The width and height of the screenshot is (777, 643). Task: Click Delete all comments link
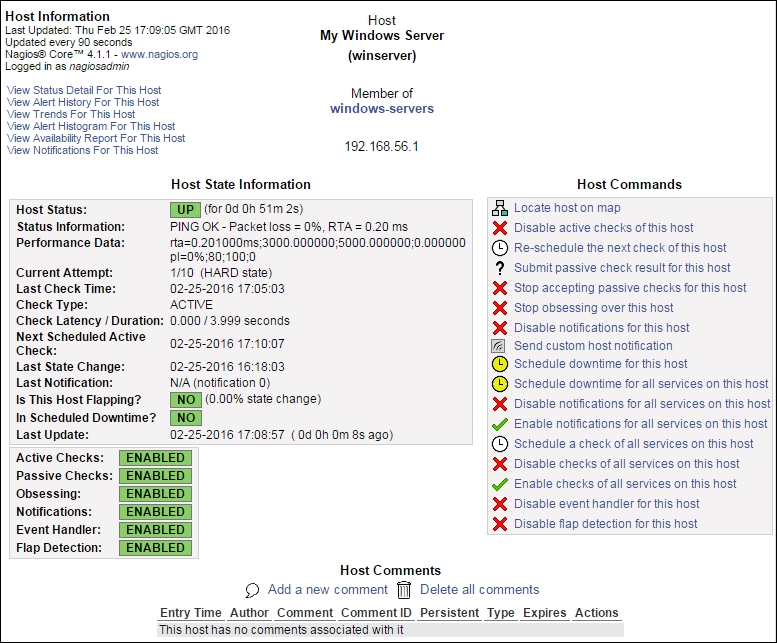pos(480,589)
